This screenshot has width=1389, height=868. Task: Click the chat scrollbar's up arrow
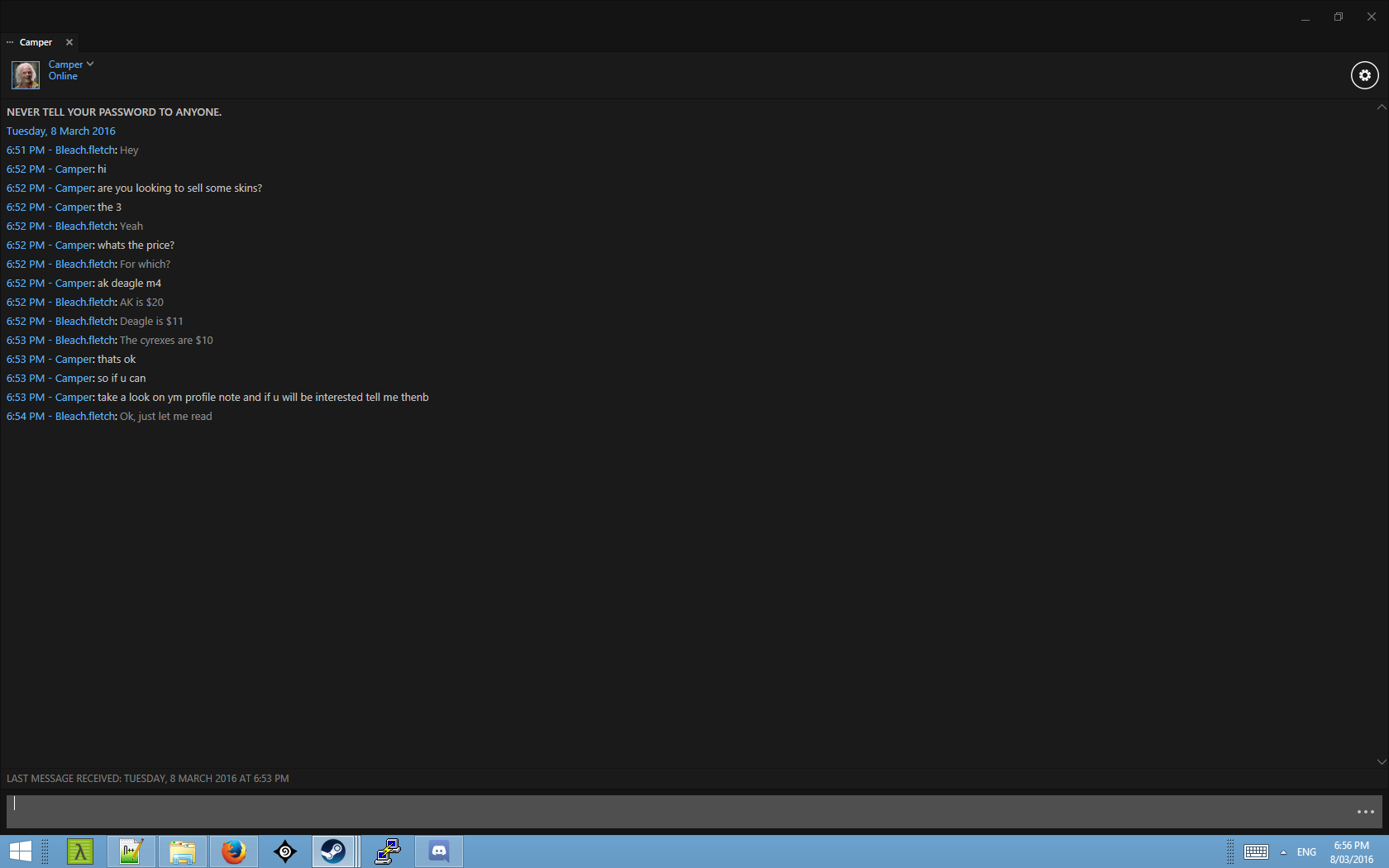click(x=1381, y=107)
